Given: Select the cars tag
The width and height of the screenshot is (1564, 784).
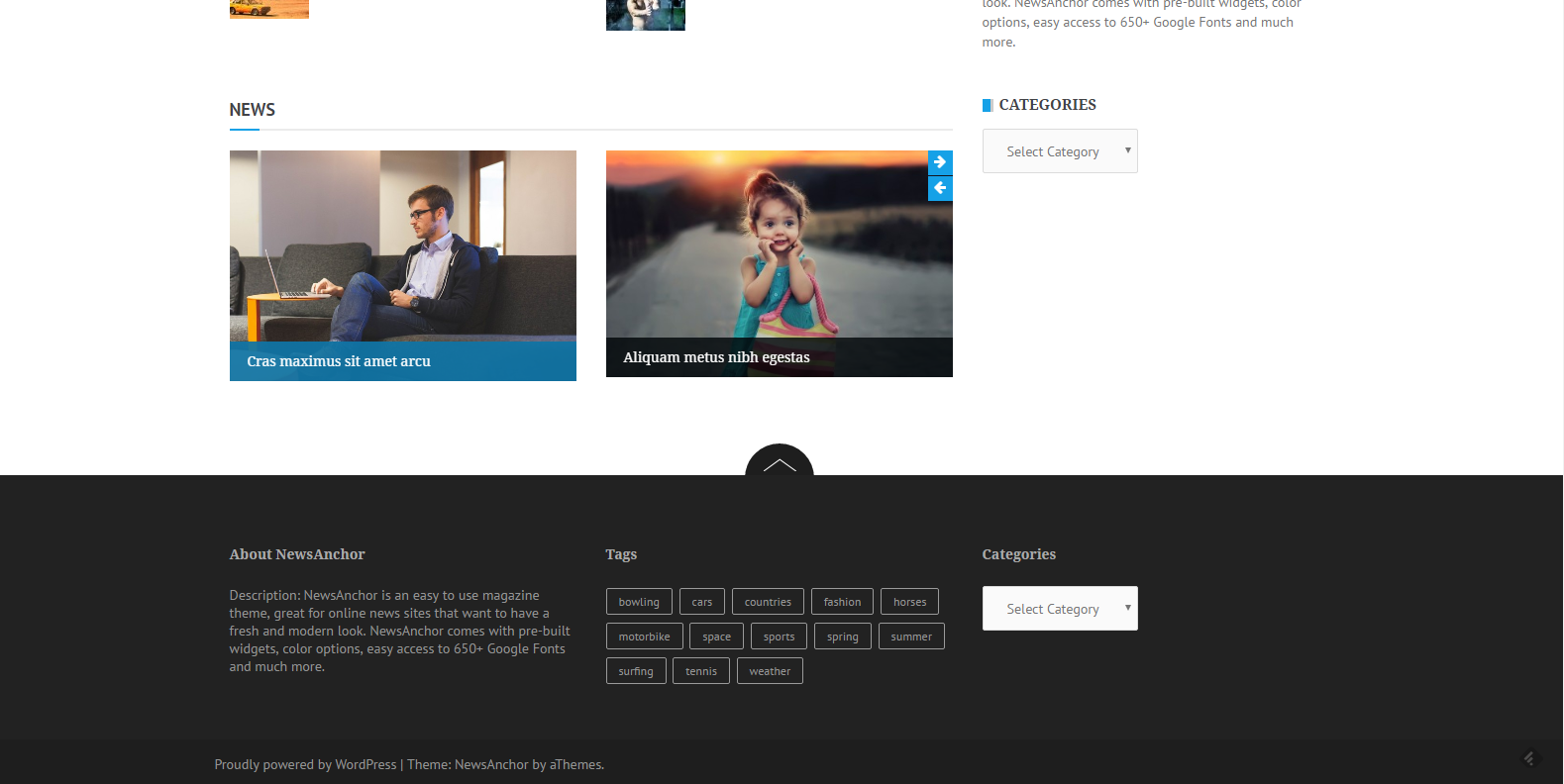Looking at the screenshot, I should 701,602.
